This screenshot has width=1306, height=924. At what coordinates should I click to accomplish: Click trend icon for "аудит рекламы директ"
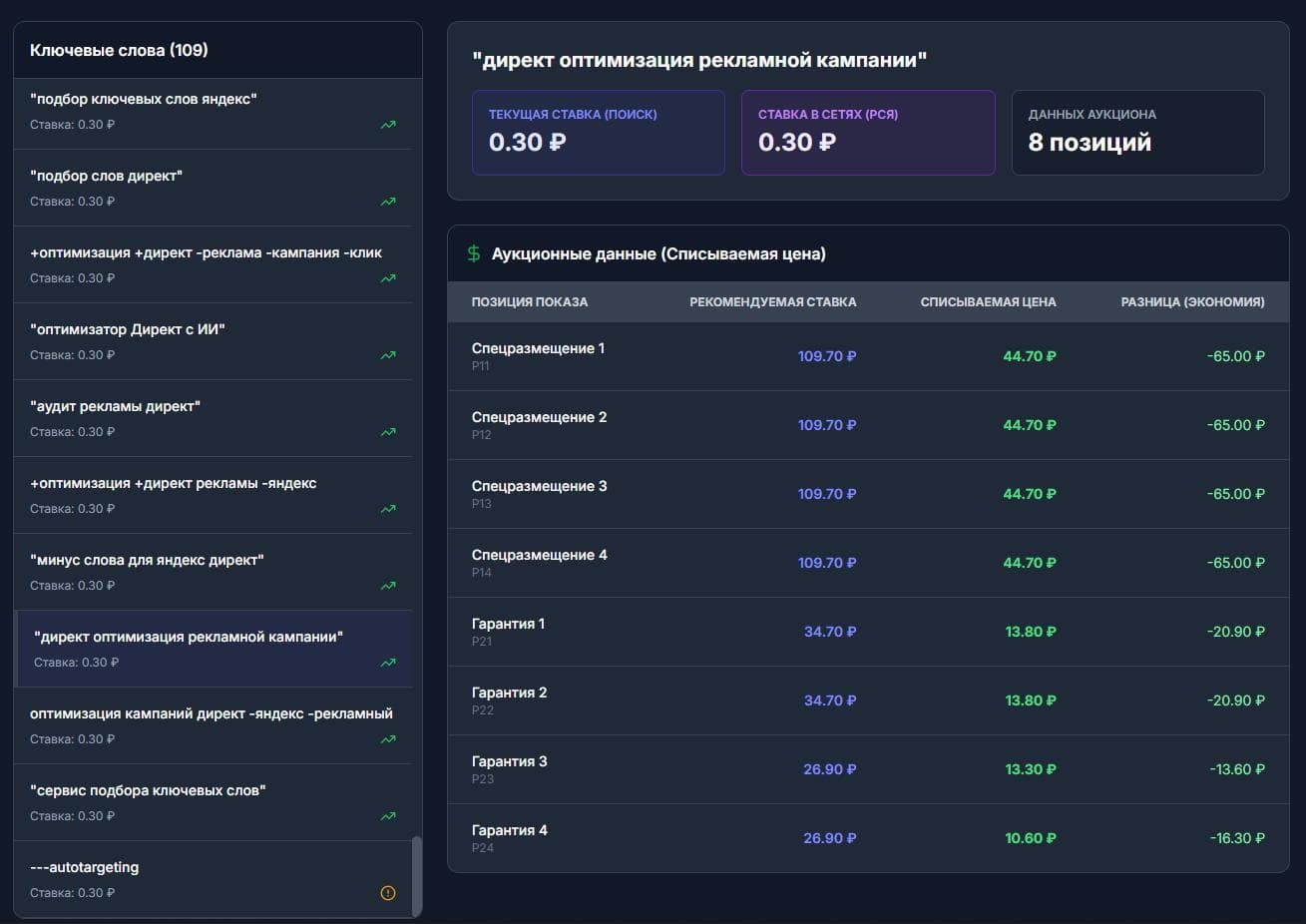[388, 432]
